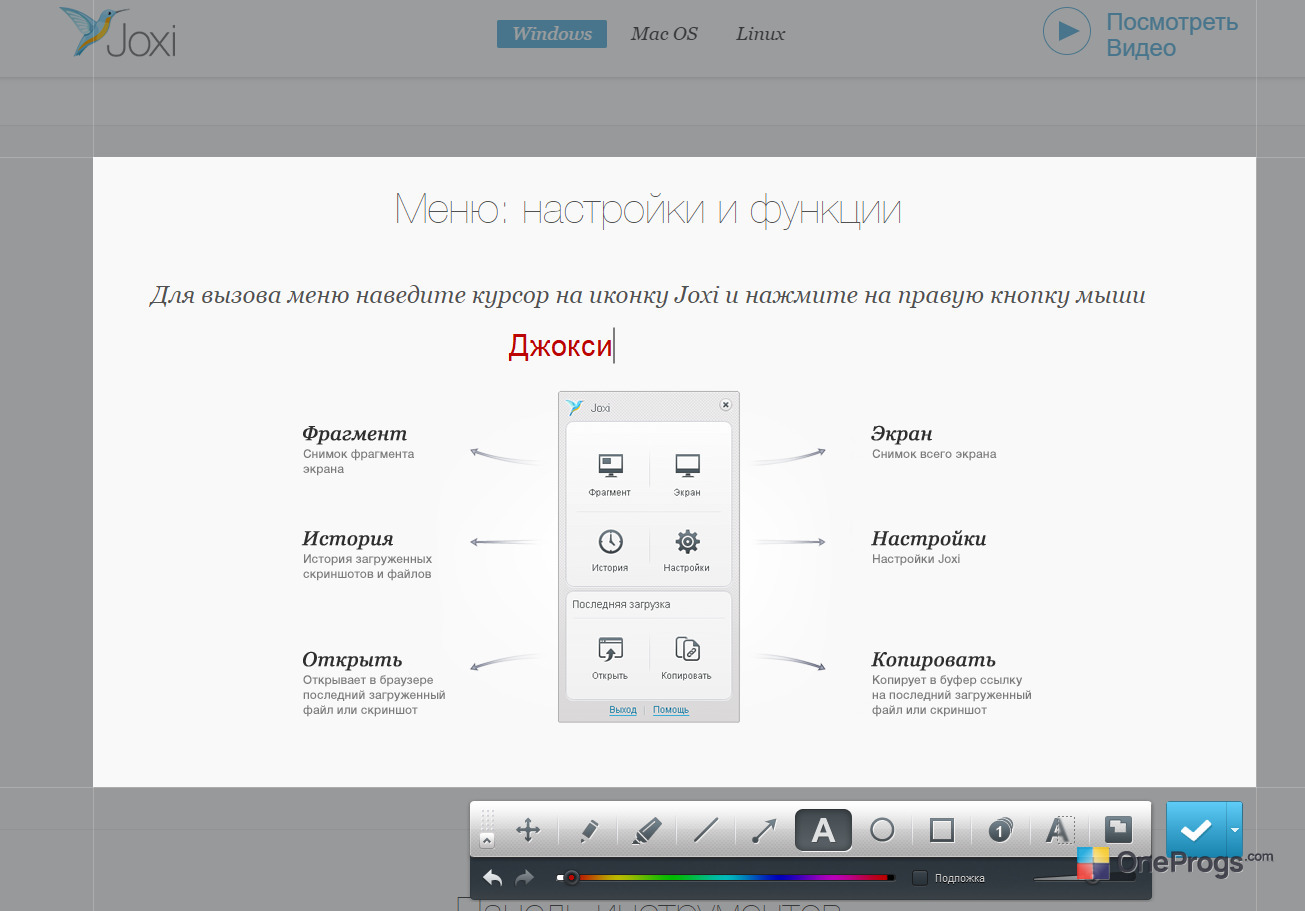Image resolution: width=1305 pixels, height=911 pixels.
Task: Select the numbered marker tool
Action: click(x=1000, y=830)
